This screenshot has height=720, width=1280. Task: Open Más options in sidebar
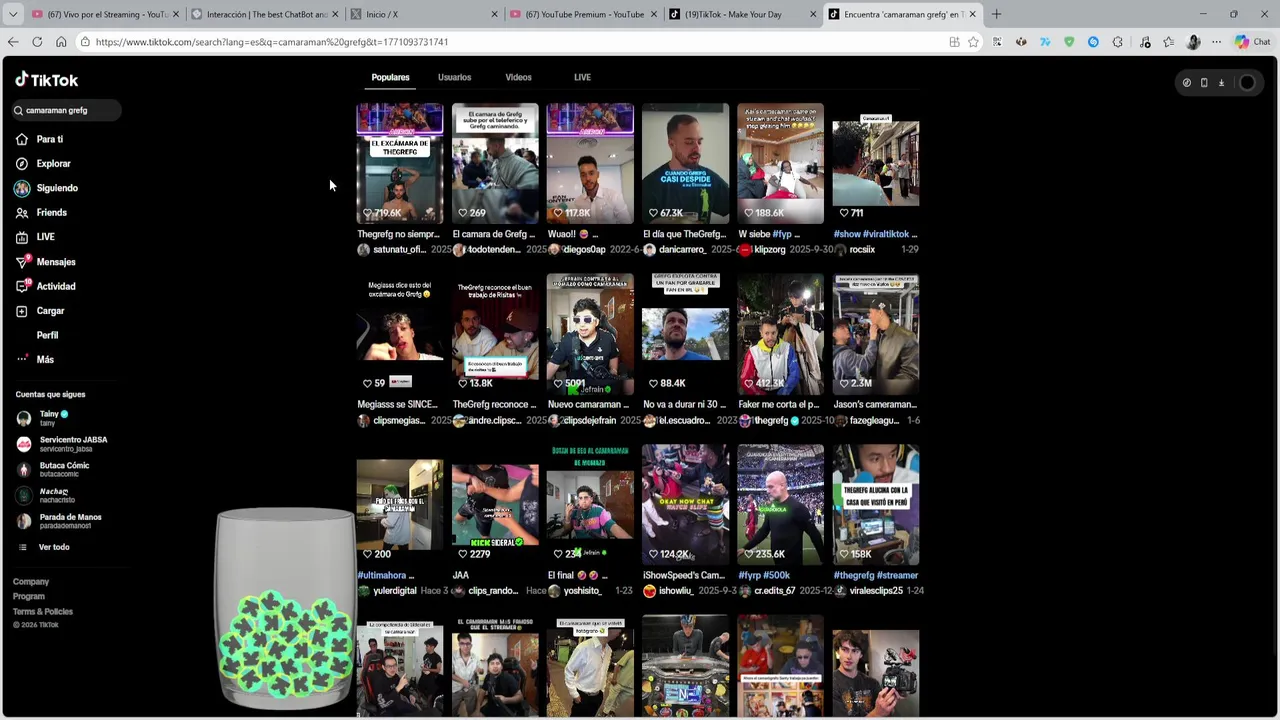pos(36,359)
